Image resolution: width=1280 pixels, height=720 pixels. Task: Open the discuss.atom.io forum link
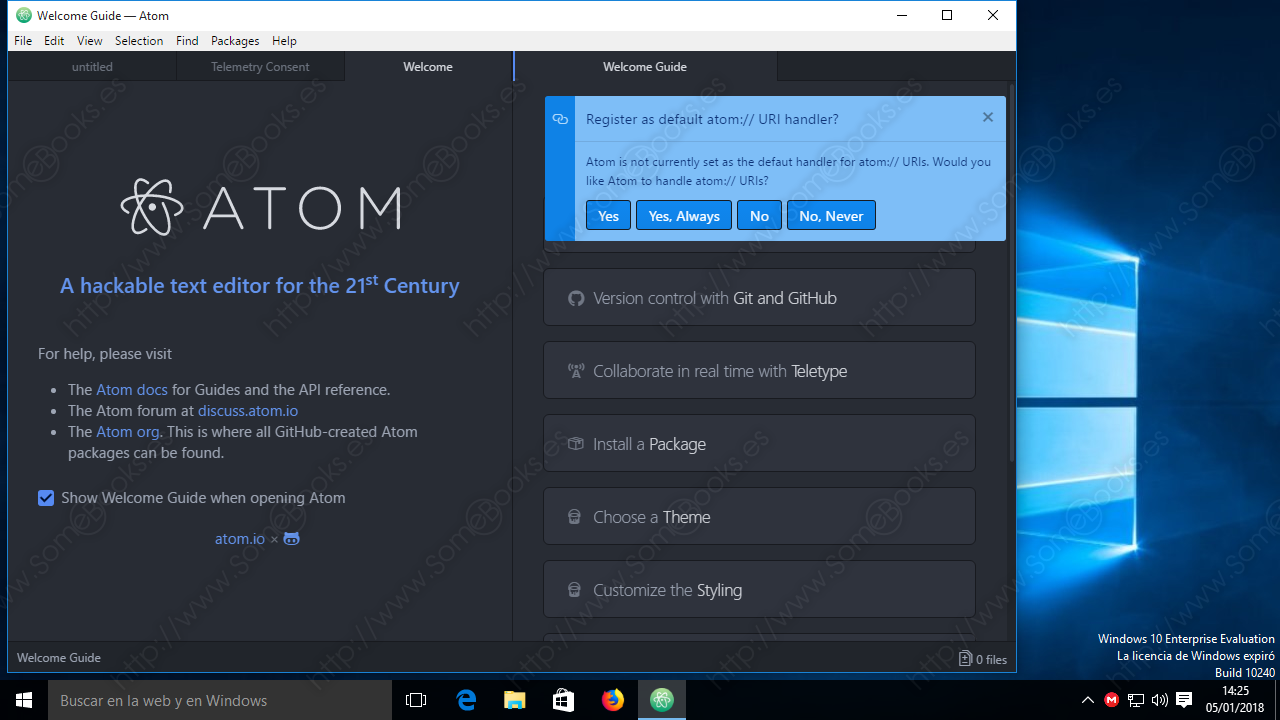(x=248, y=411)
